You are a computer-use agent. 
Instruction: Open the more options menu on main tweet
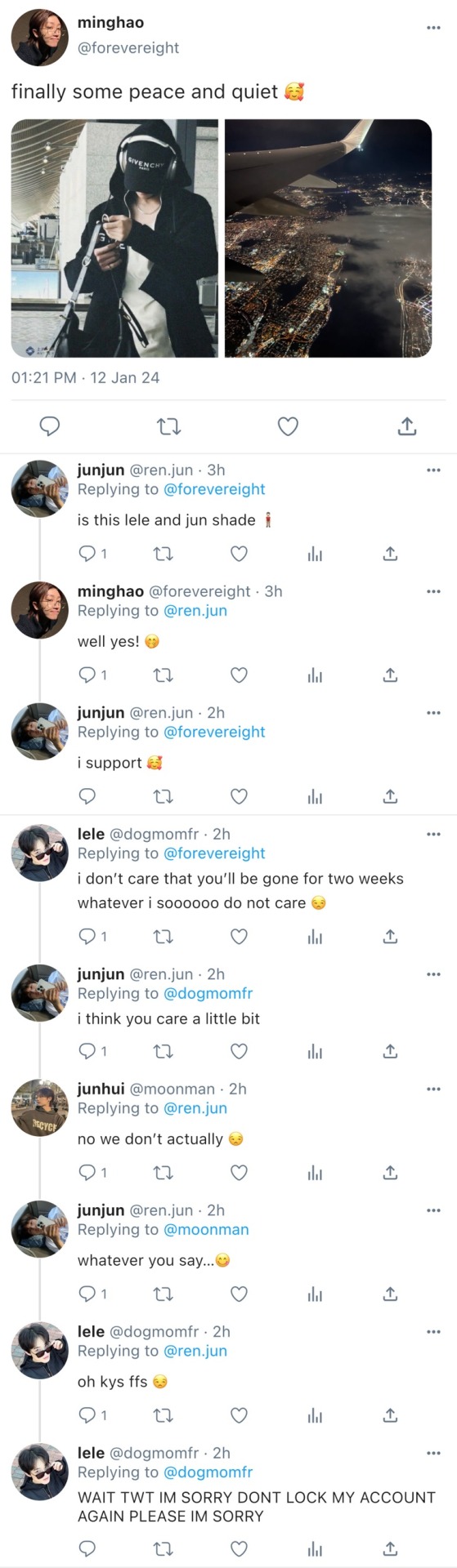click(433, 28)
